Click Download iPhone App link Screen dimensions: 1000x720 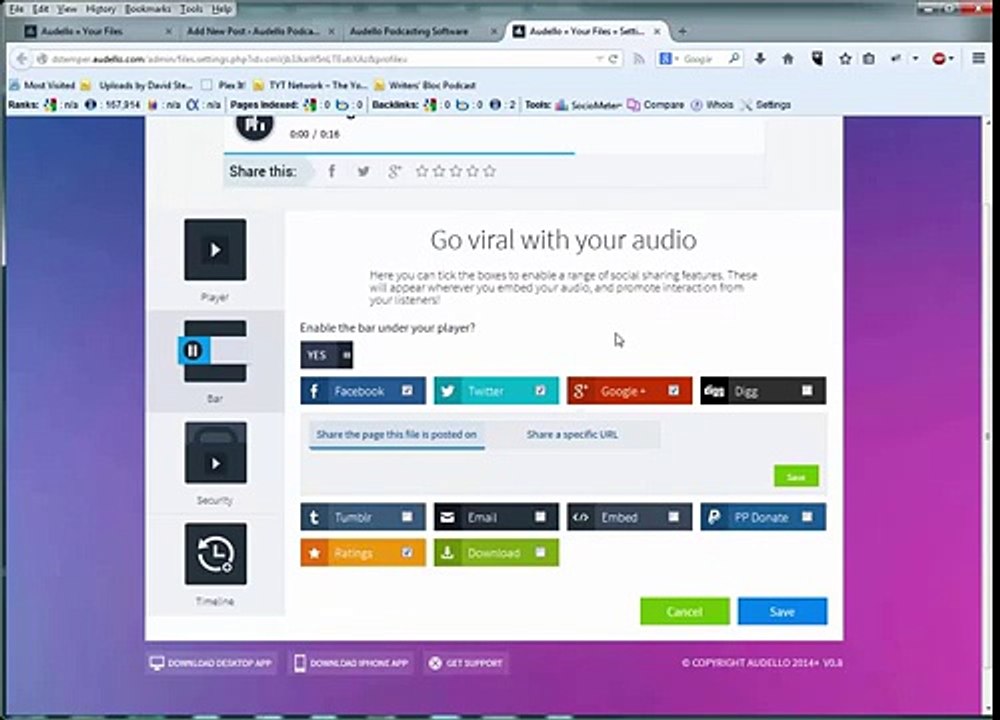click(351, 663)
